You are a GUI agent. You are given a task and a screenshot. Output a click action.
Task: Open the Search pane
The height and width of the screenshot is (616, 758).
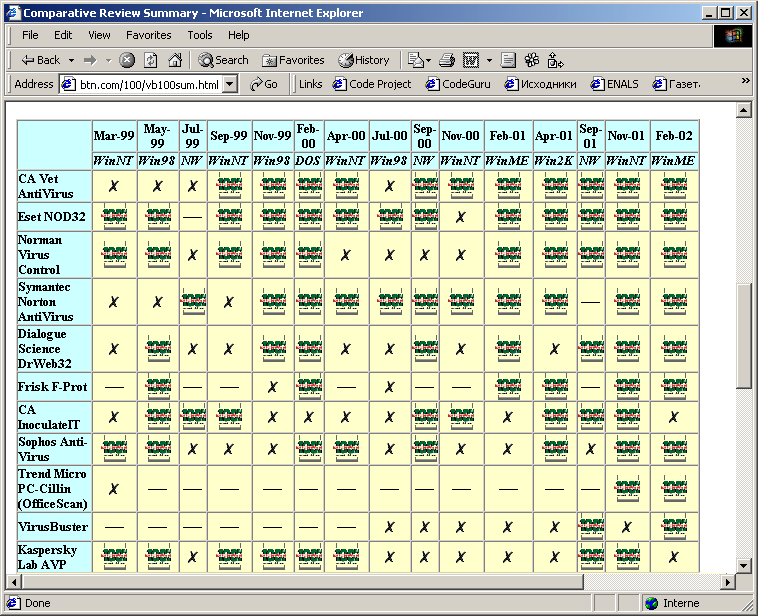[x=222, y=60]
